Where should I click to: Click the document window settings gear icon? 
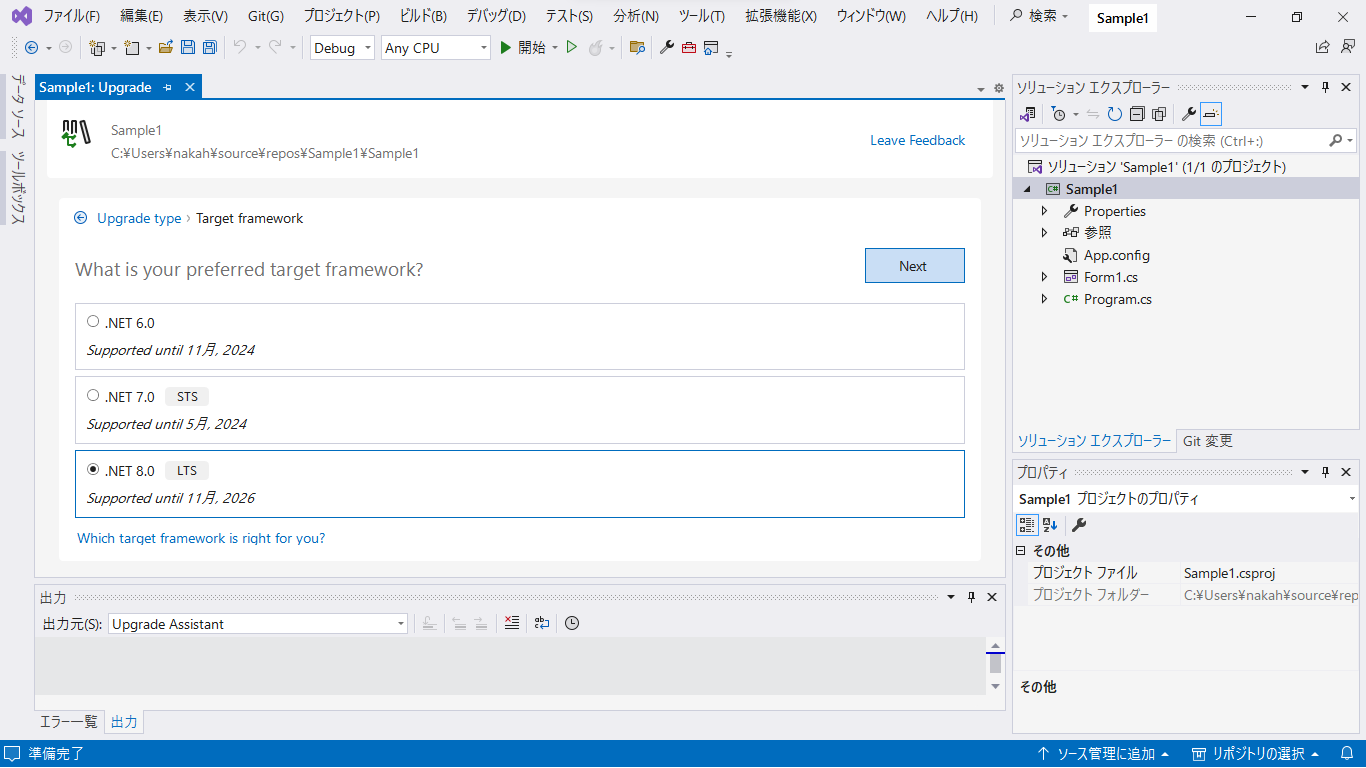tap(998, 88)
